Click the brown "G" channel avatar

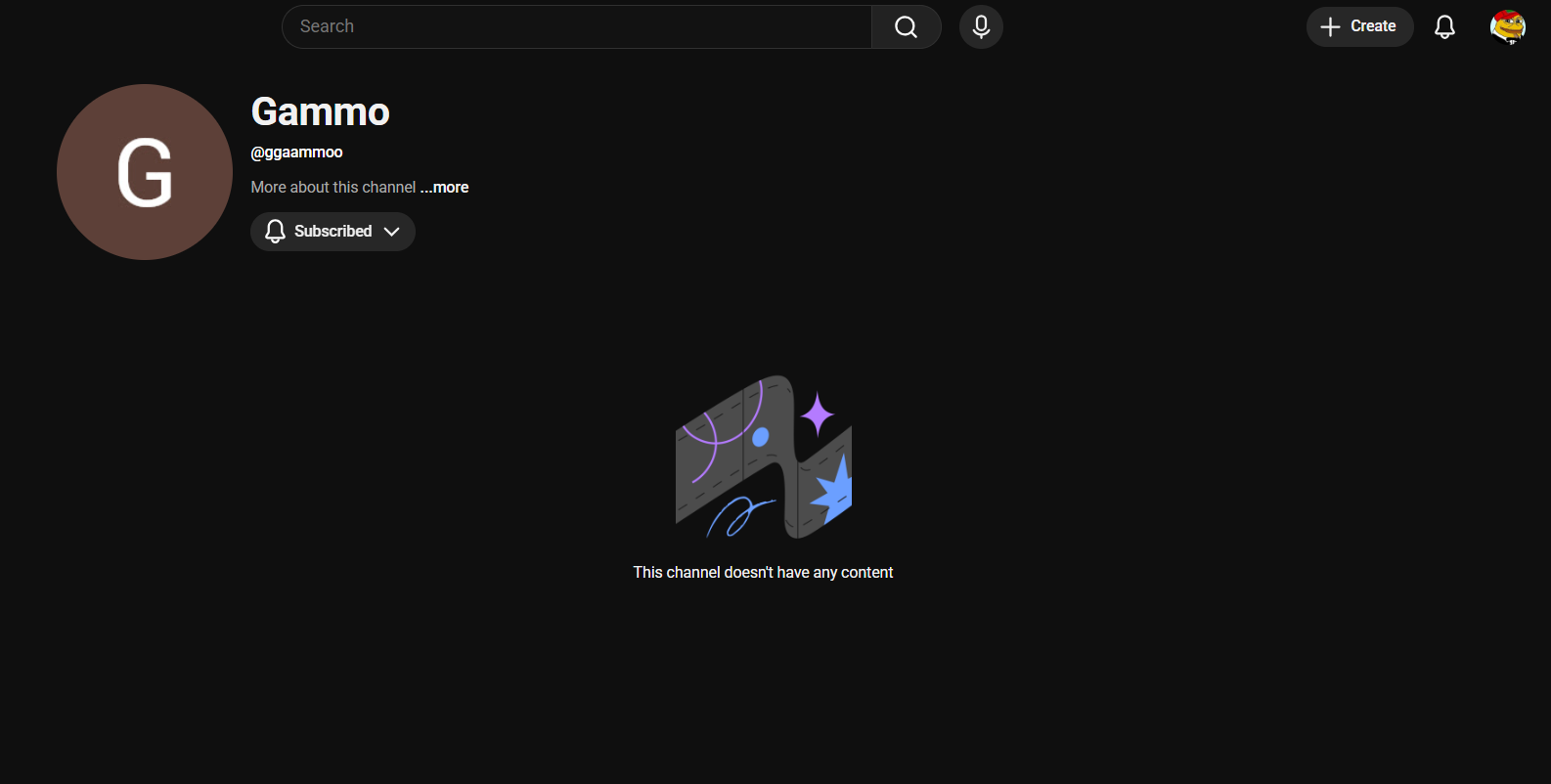click(145, 172)
